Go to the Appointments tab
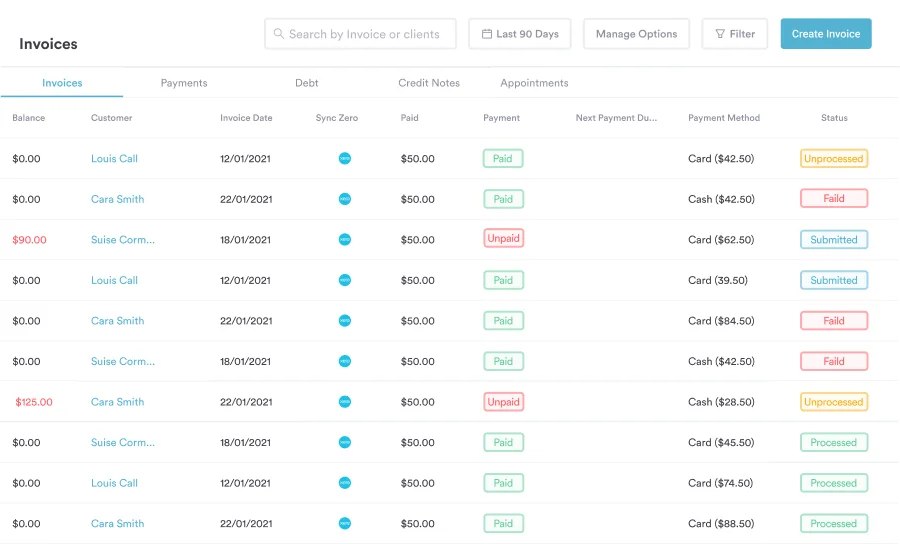This screenshot has height=544, width=900. coord(534,83)
